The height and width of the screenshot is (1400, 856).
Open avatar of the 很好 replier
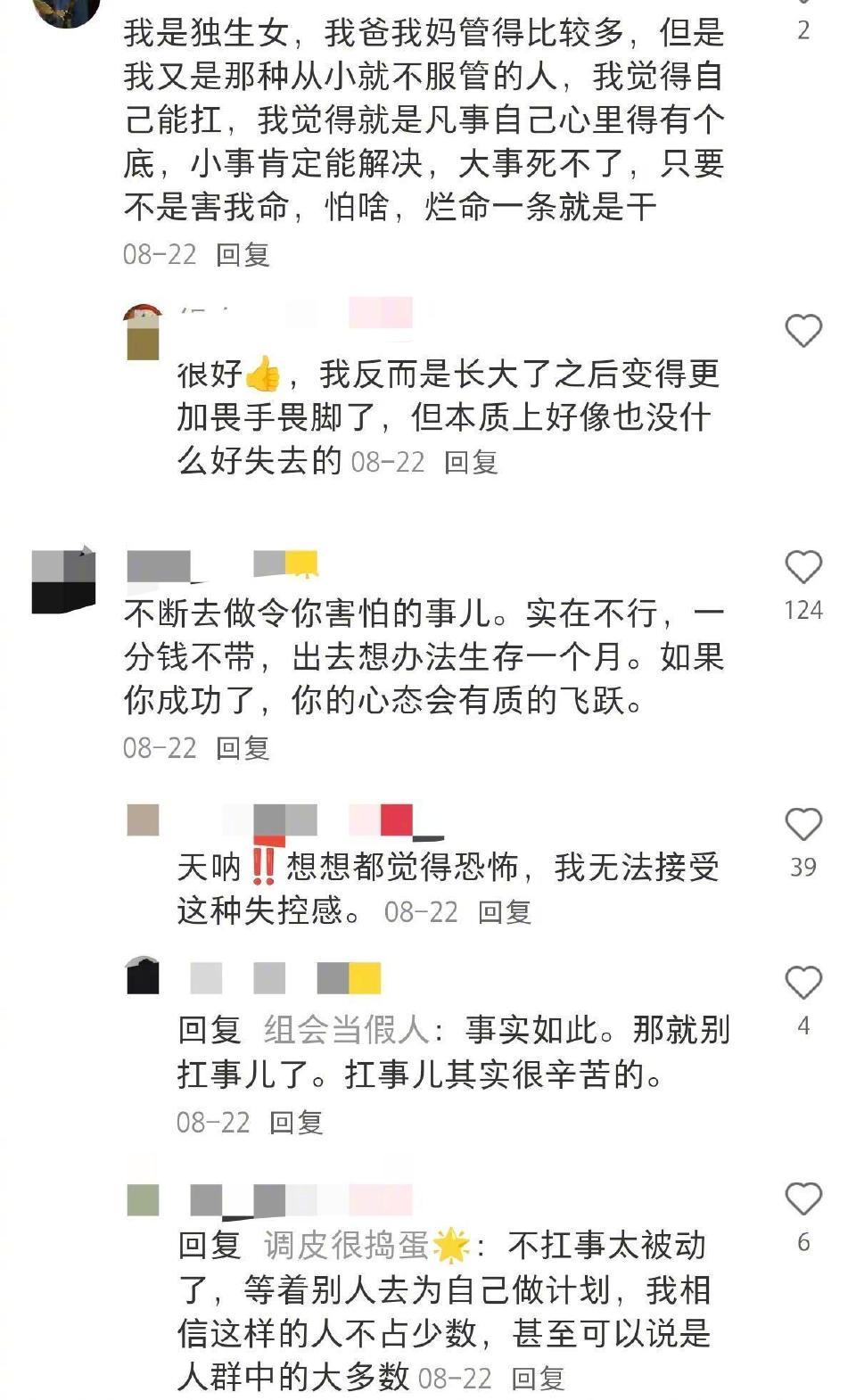tap(143, 332)
